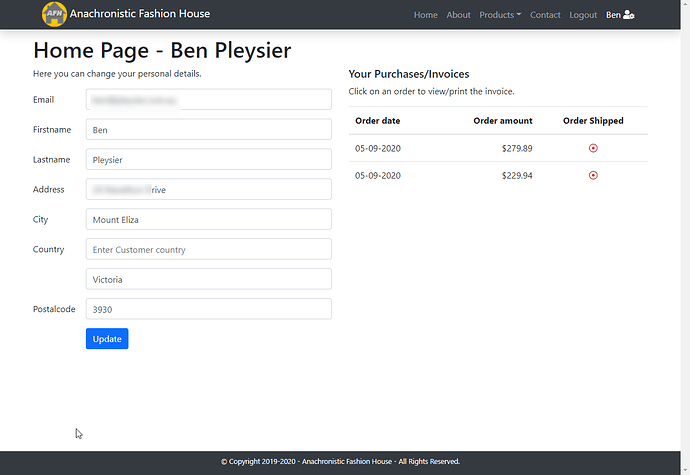Click the Your Purchases/Invoices heading
Viewport: 690px width, 475px height.
tap(409, 74)
